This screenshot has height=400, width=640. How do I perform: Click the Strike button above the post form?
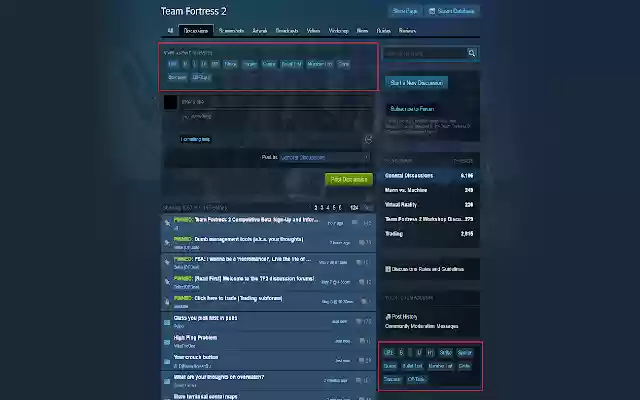tap(230, 64)
